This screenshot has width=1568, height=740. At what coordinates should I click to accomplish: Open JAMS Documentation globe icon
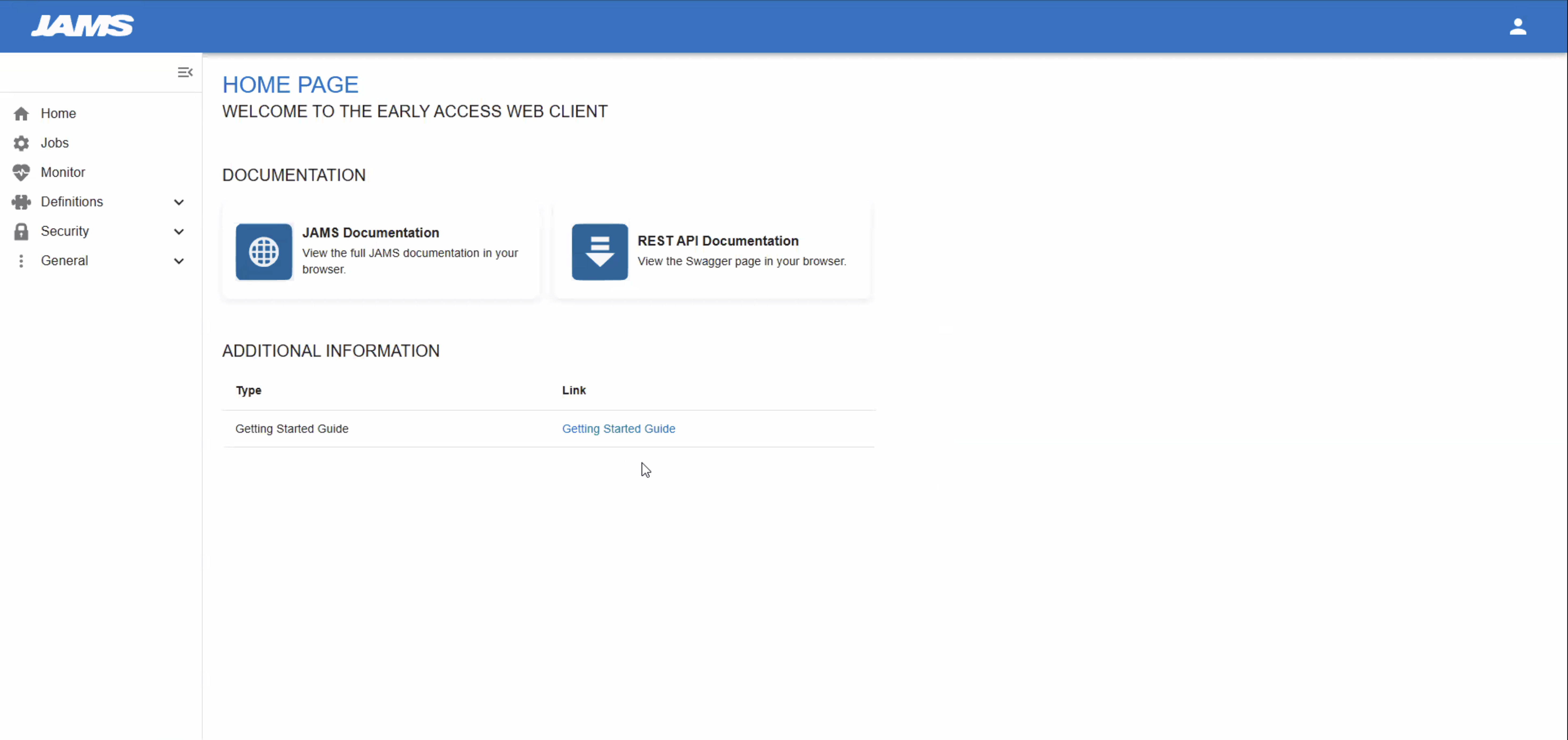264,251
